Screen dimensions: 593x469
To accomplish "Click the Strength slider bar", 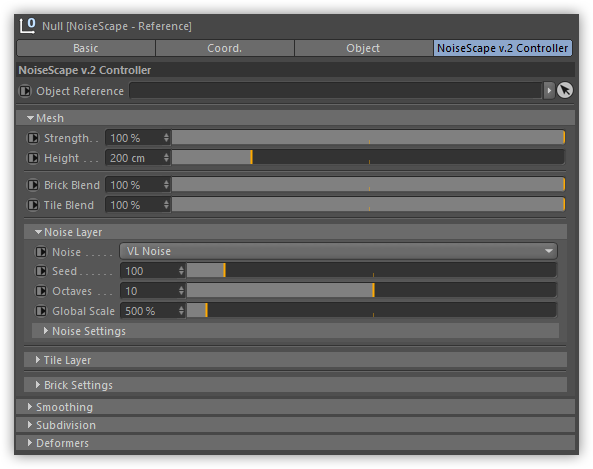I will point(368,137).
